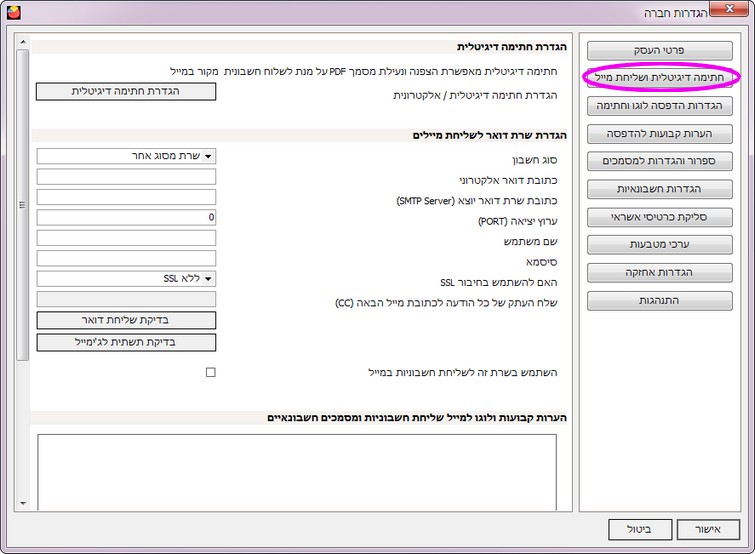
Task: Confirm with אישור button
Action: point(708,529)
